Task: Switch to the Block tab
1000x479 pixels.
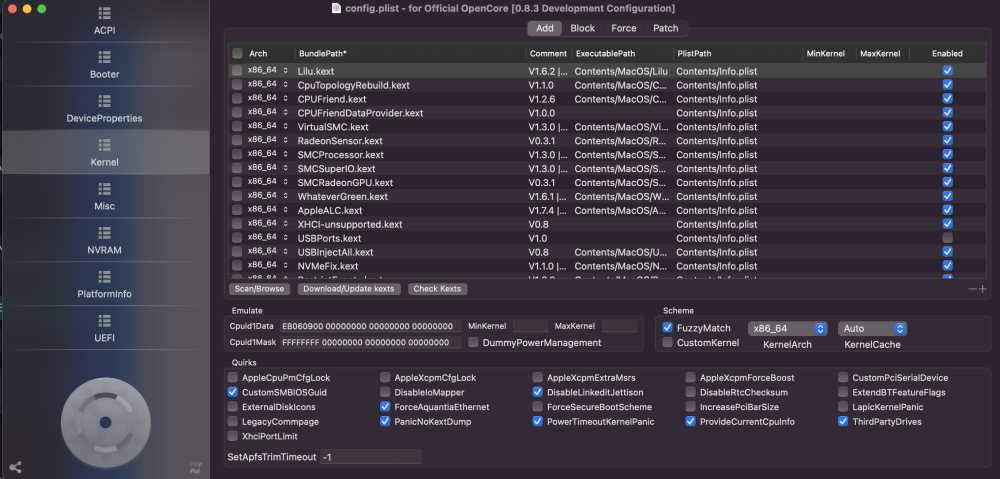Action: click(x=582, y=28)
